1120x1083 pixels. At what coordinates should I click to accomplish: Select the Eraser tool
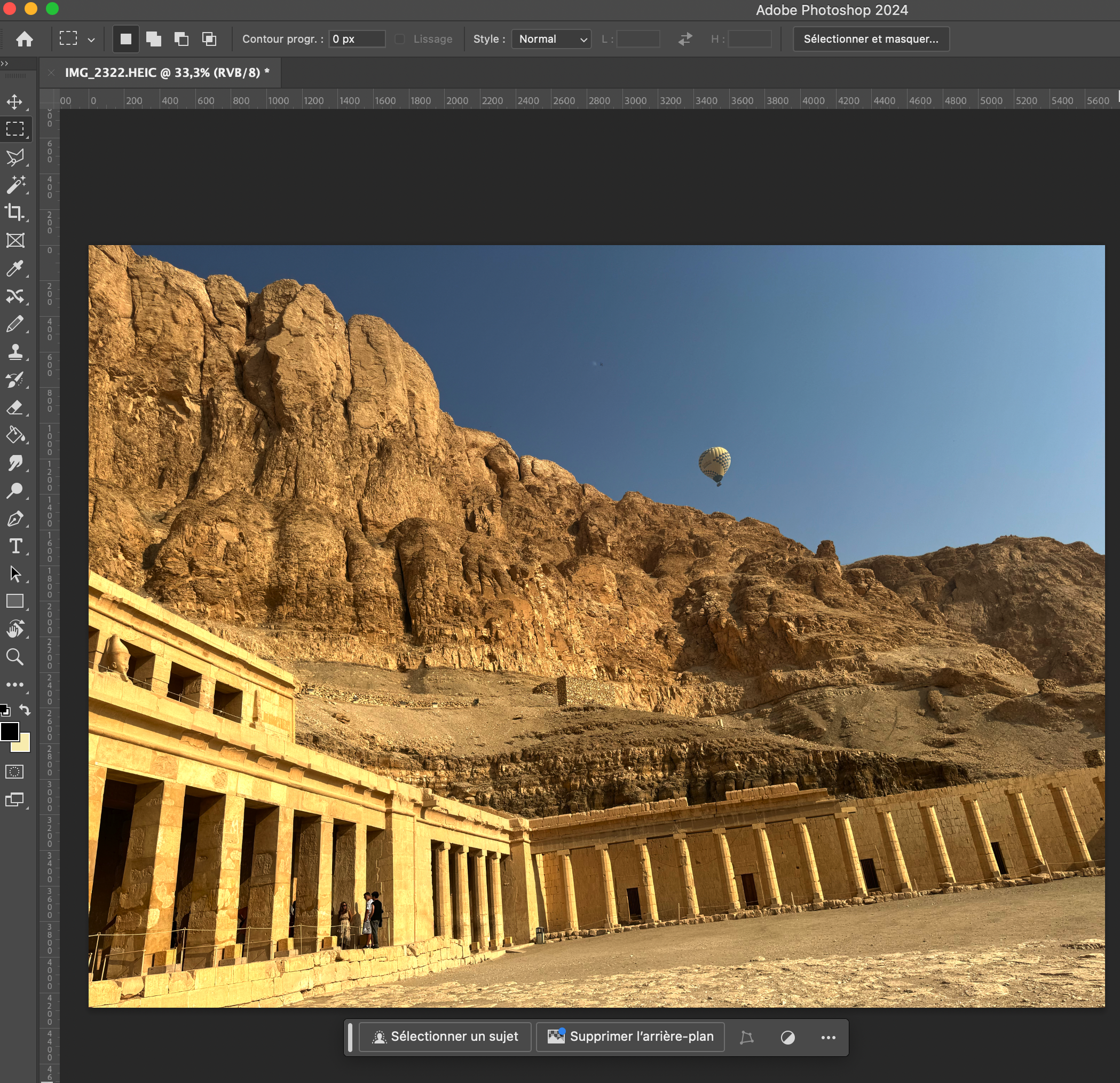coord(15,407)
